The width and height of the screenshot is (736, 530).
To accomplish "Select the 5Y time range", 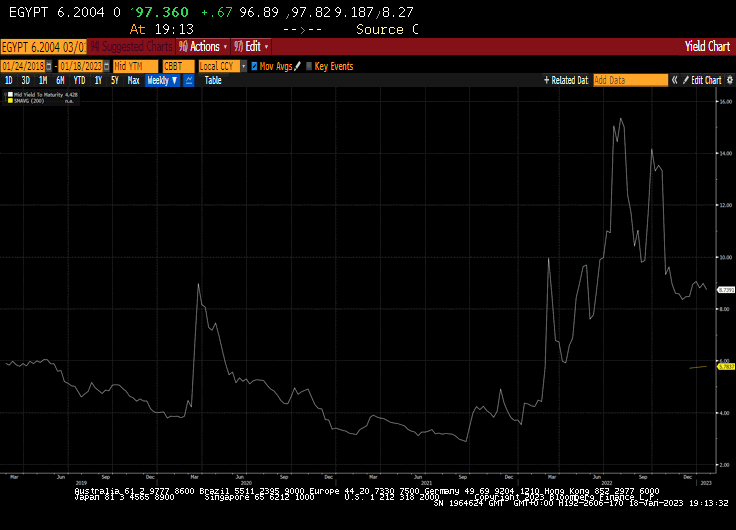I will [x=115, y=80].
